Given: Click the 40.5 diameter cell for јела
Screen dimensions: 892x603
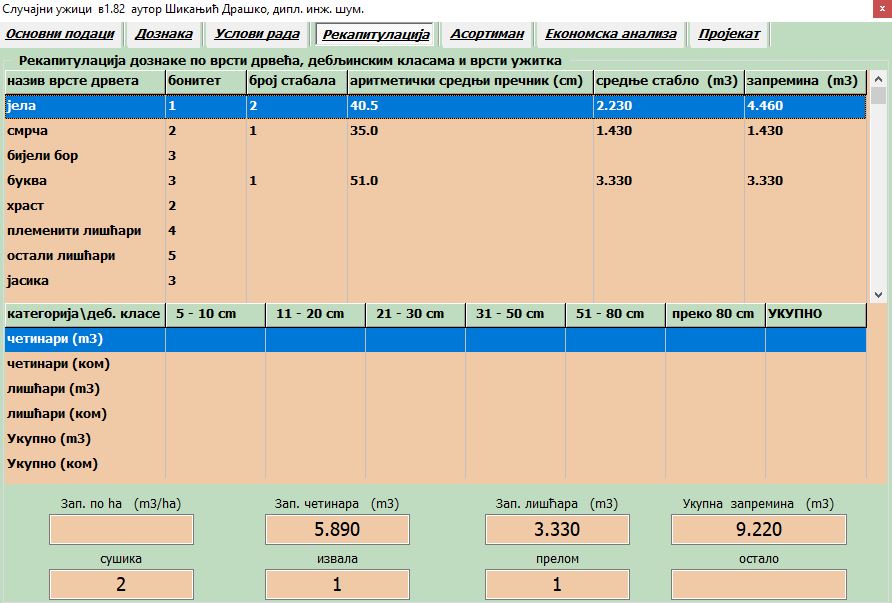Looking at the screenshot, I should coord(470,106).
